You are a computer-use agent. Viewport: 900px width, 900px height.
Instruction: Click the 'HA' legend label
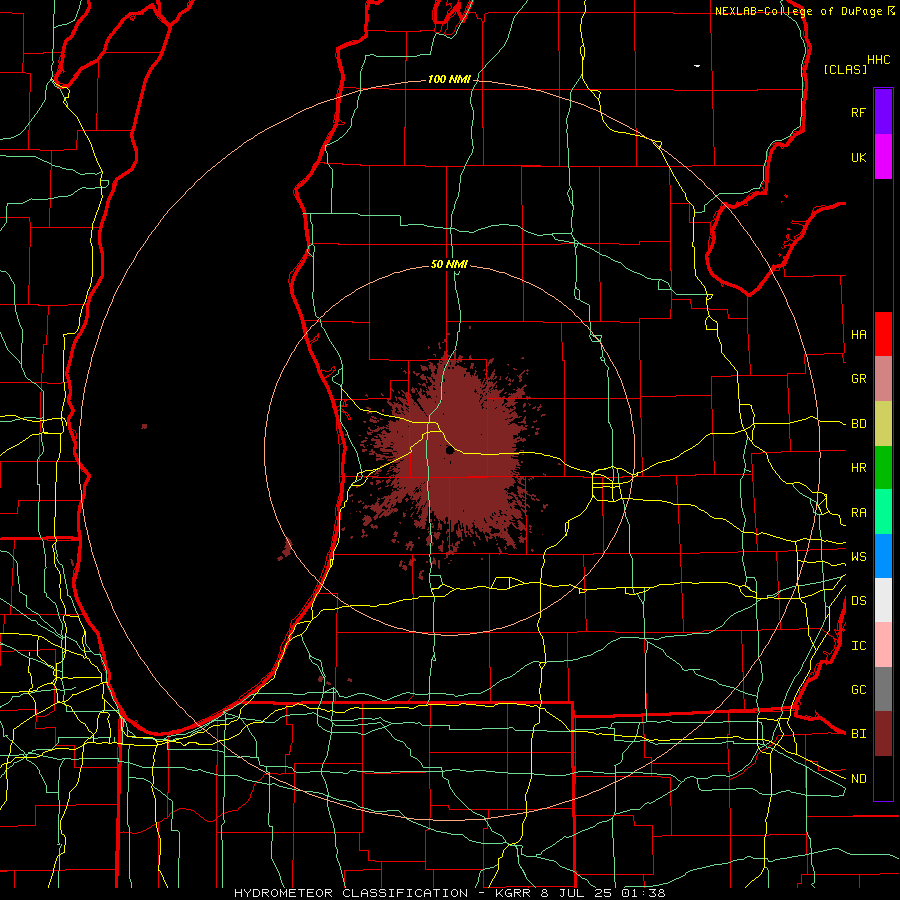[x=858, y=335]
